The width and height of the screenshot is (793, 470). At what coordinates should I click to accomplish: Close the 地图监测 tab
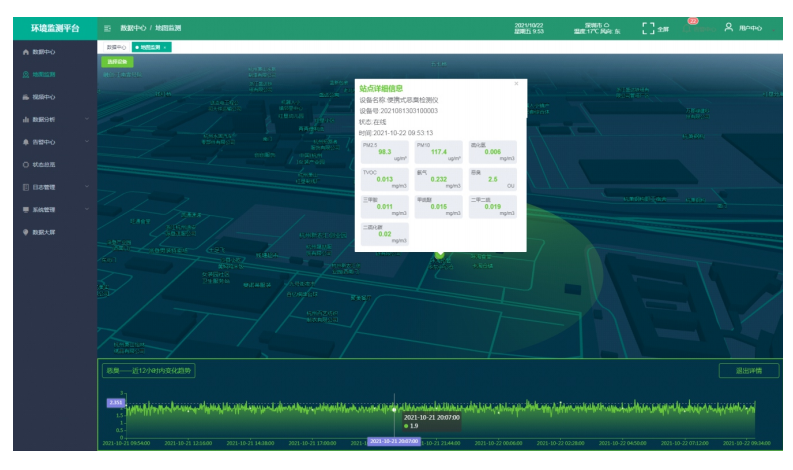tap(165, 47)
